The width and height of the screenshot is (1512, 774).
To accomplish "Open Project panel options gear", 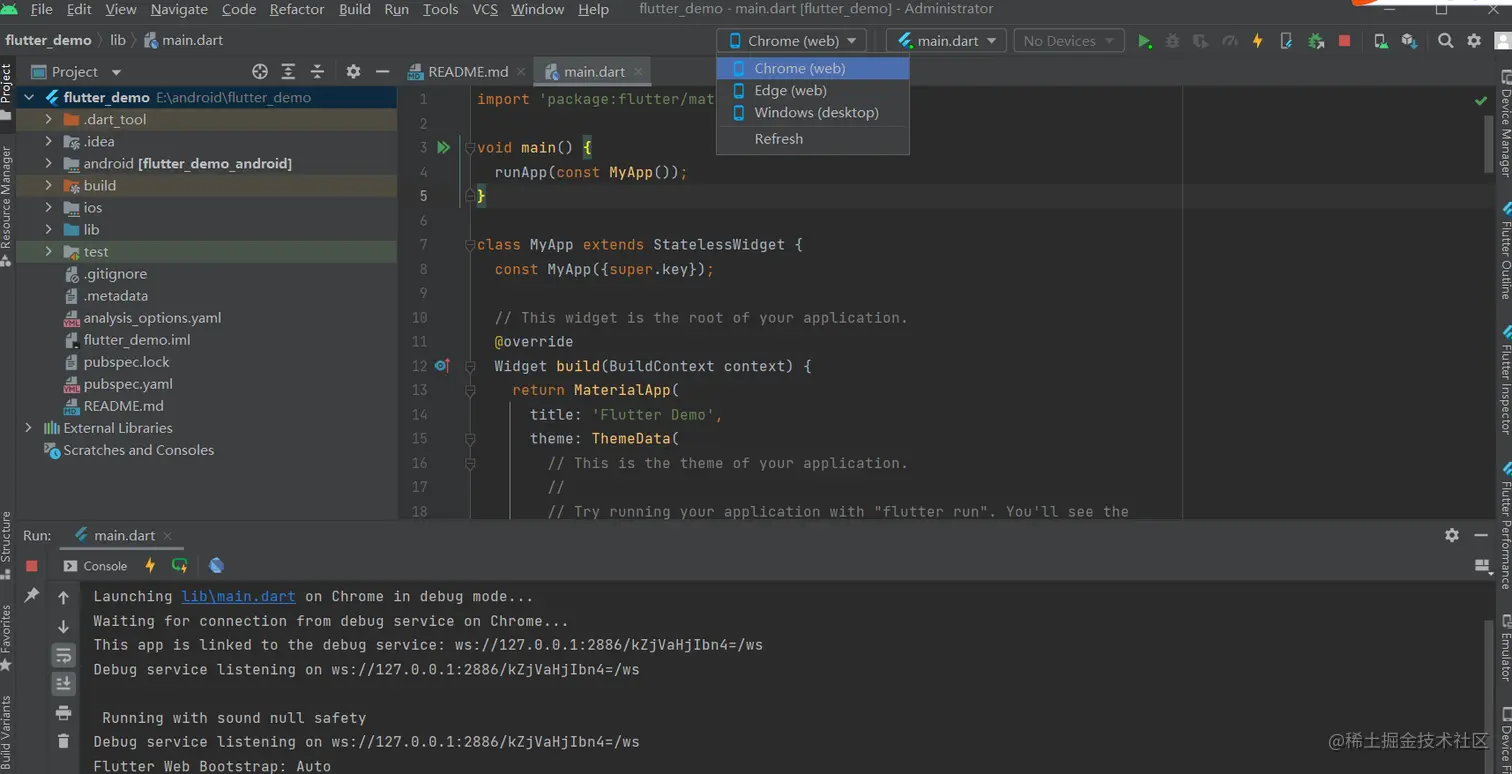I will click(x=353, y=71).
